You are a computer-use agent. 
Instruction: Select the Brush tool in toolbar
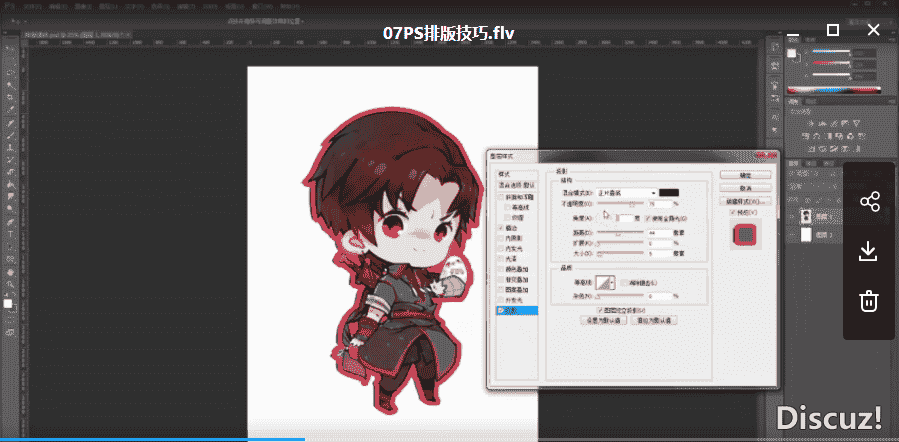click(10, 136)
